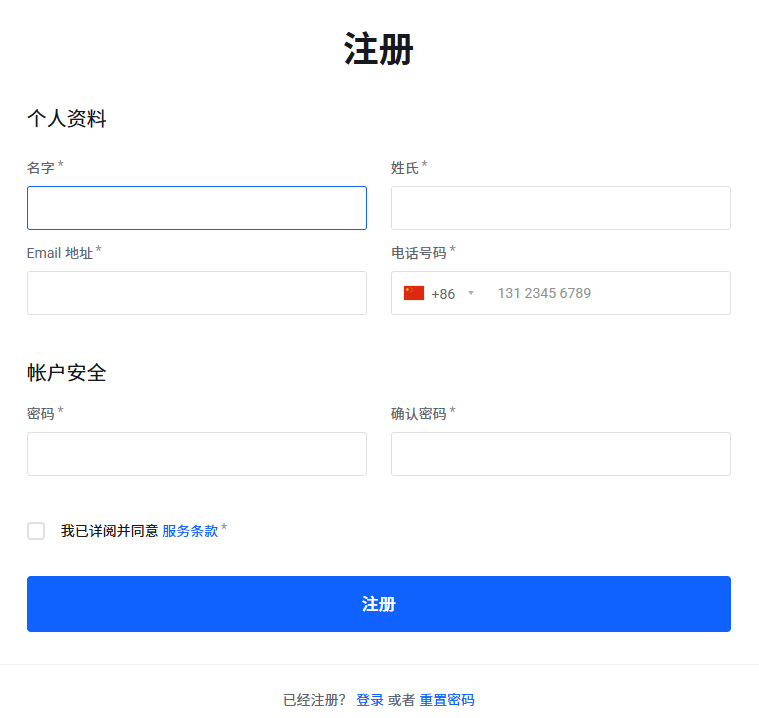Click the 个人资料 section heading
Viewport: 759px width, 718px height.
pyautogui.click(x=67, y=119)
